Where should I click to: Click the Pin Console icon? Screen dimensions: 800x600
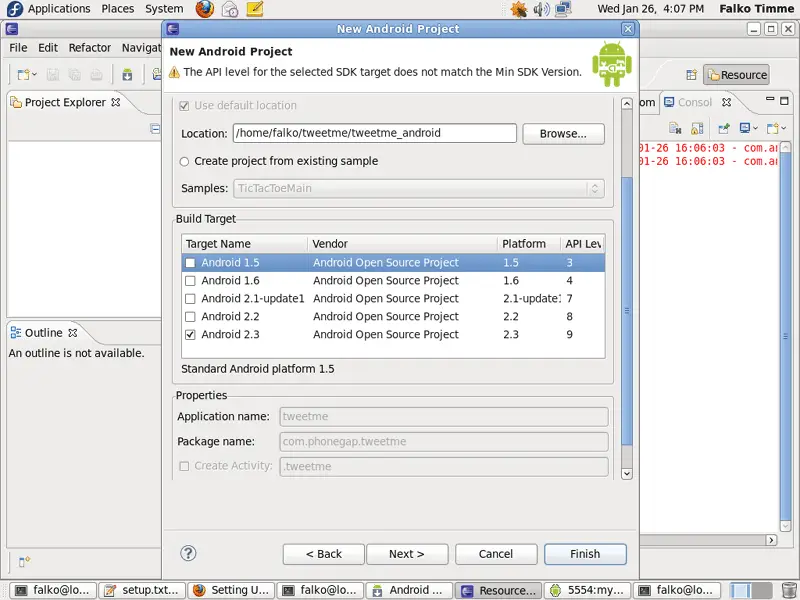[x=723, y=128]
